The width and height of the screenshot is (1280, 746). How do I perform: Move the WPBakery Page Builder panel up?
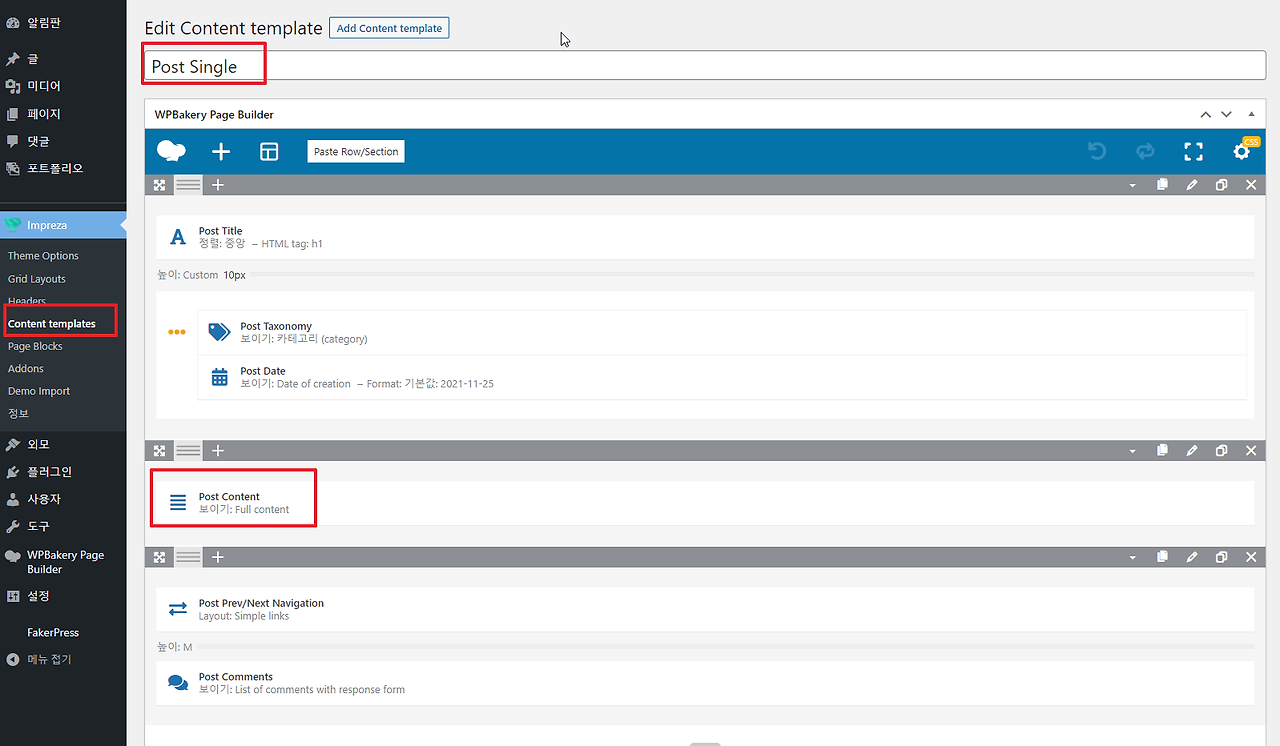click(1206, 114)
